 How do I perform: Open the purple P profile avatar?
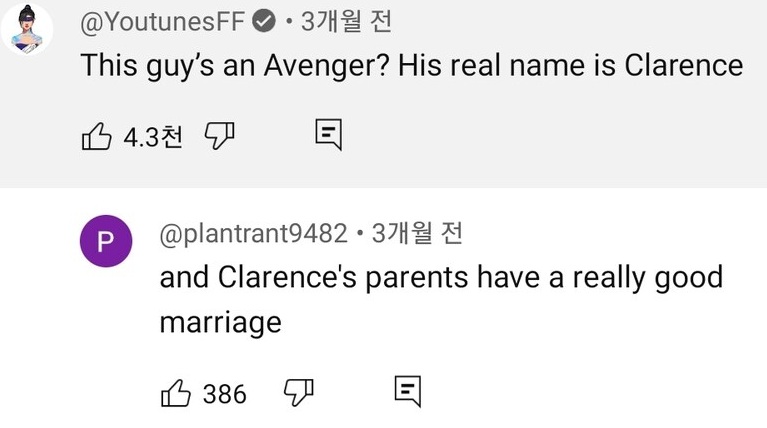(106, 243)
